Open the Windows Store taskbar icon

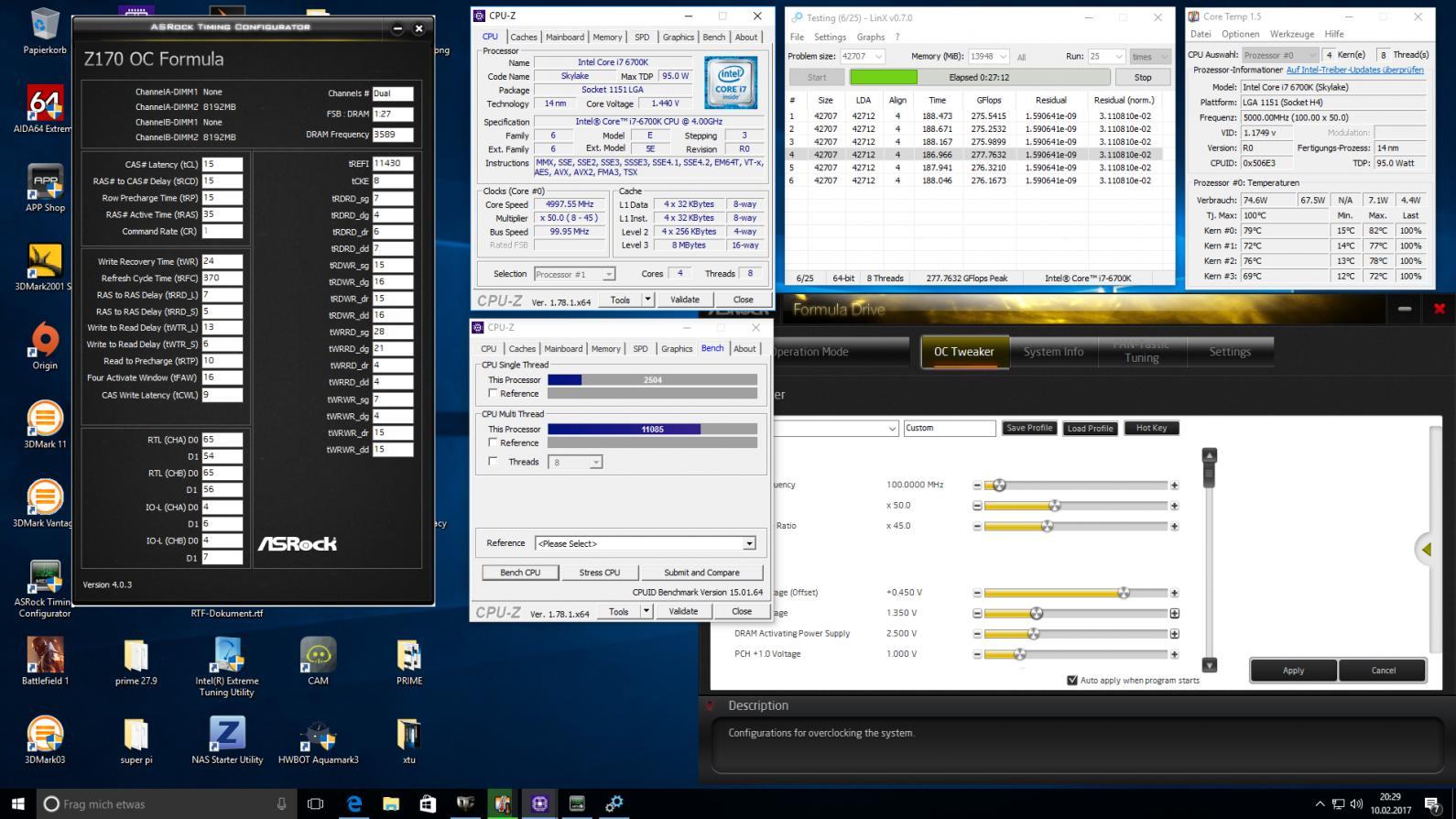pyautogui.click(x=428, y=803)
